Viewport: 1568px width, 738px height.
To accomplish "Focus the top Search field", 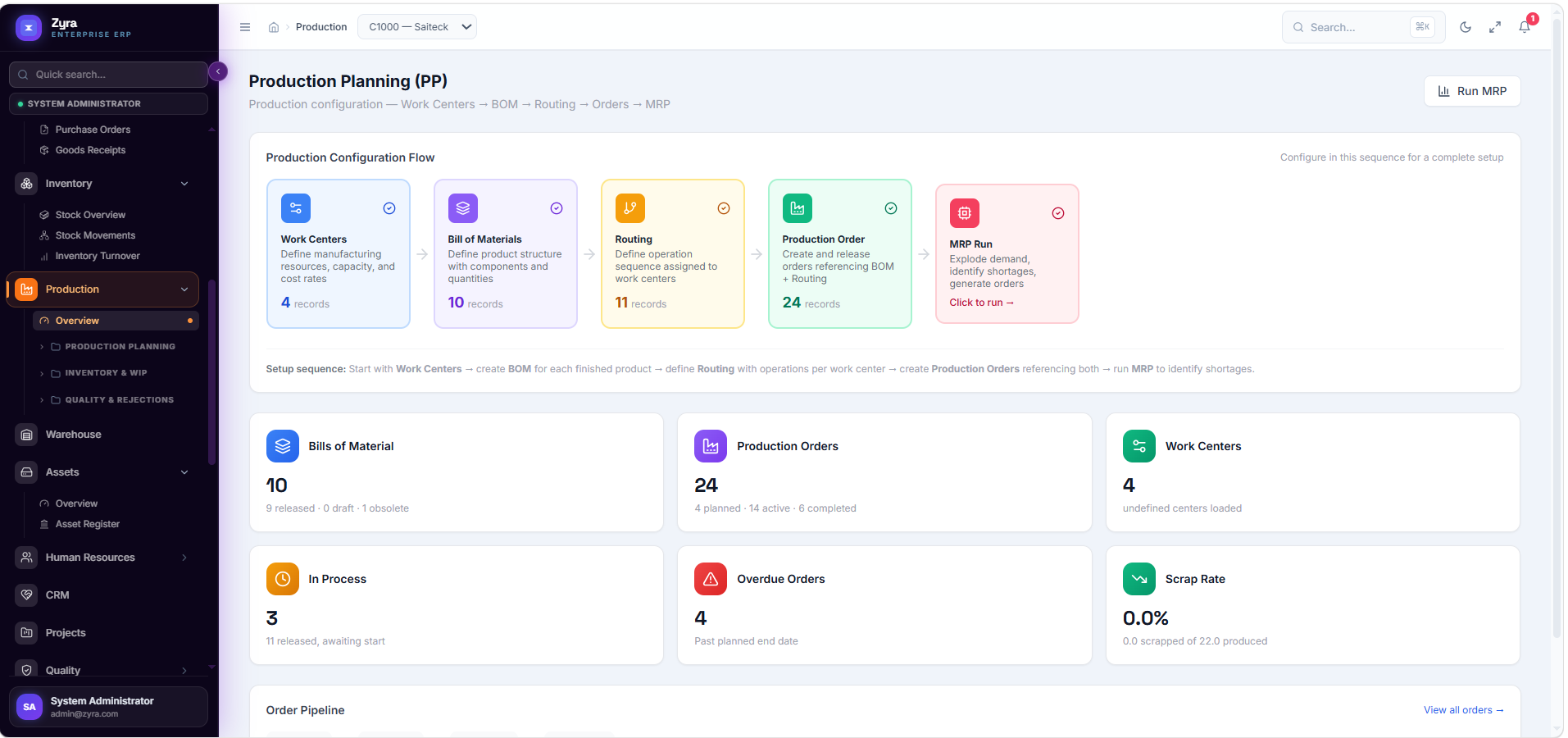I will click(x=1363, y=27).
